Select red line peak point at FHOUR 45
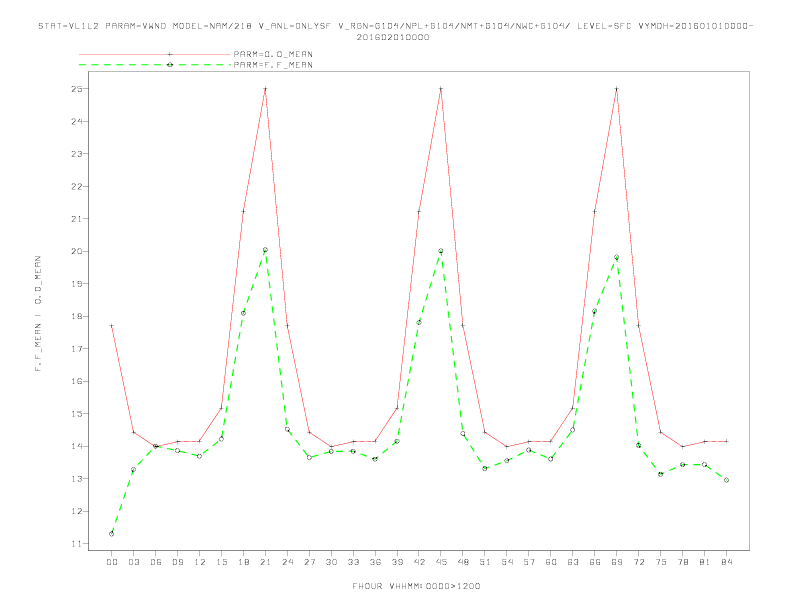 coord(441,89)
